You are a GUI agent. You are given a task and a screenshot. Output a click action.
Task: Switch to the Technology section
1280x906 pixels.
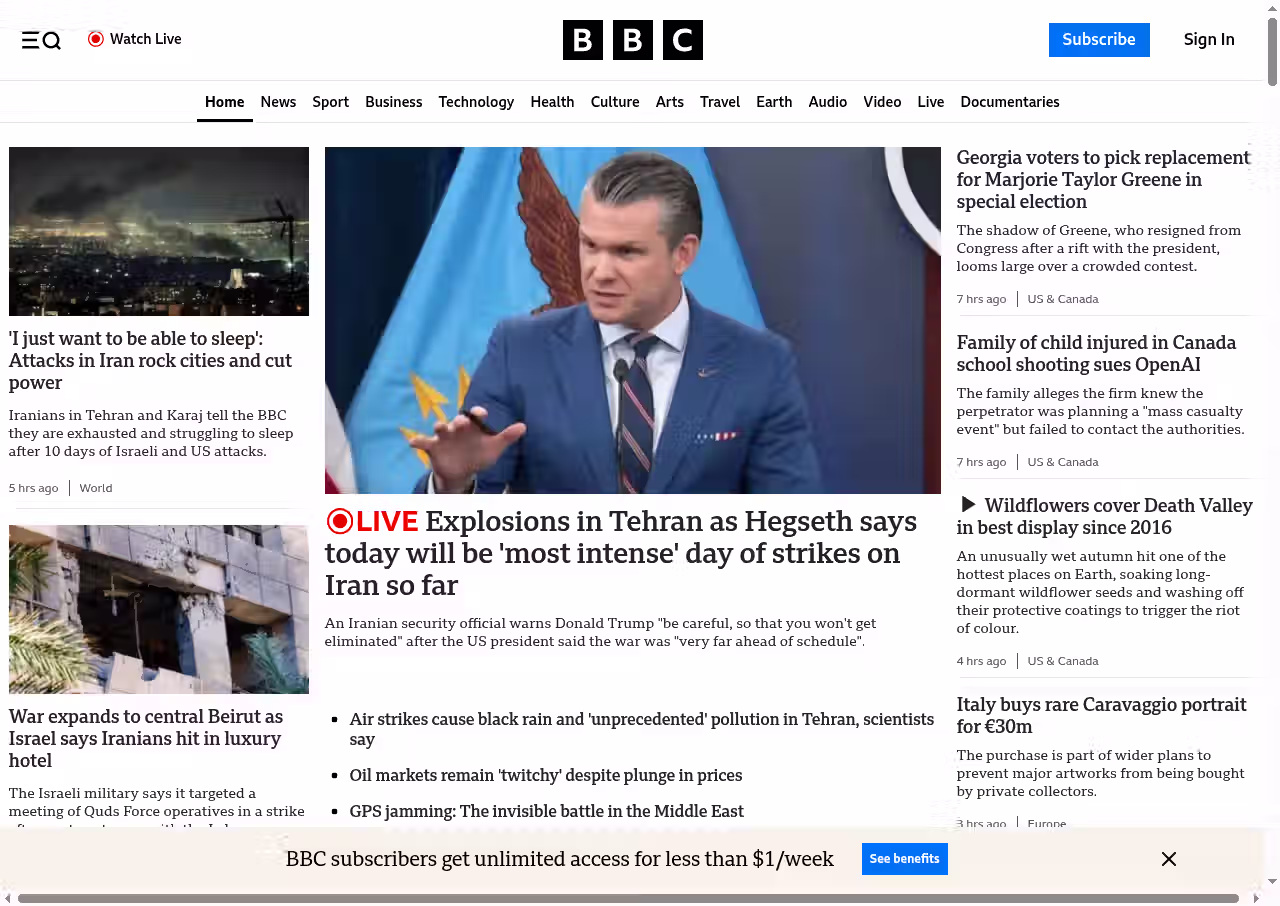pyautogui.click(x=476, y=102)
